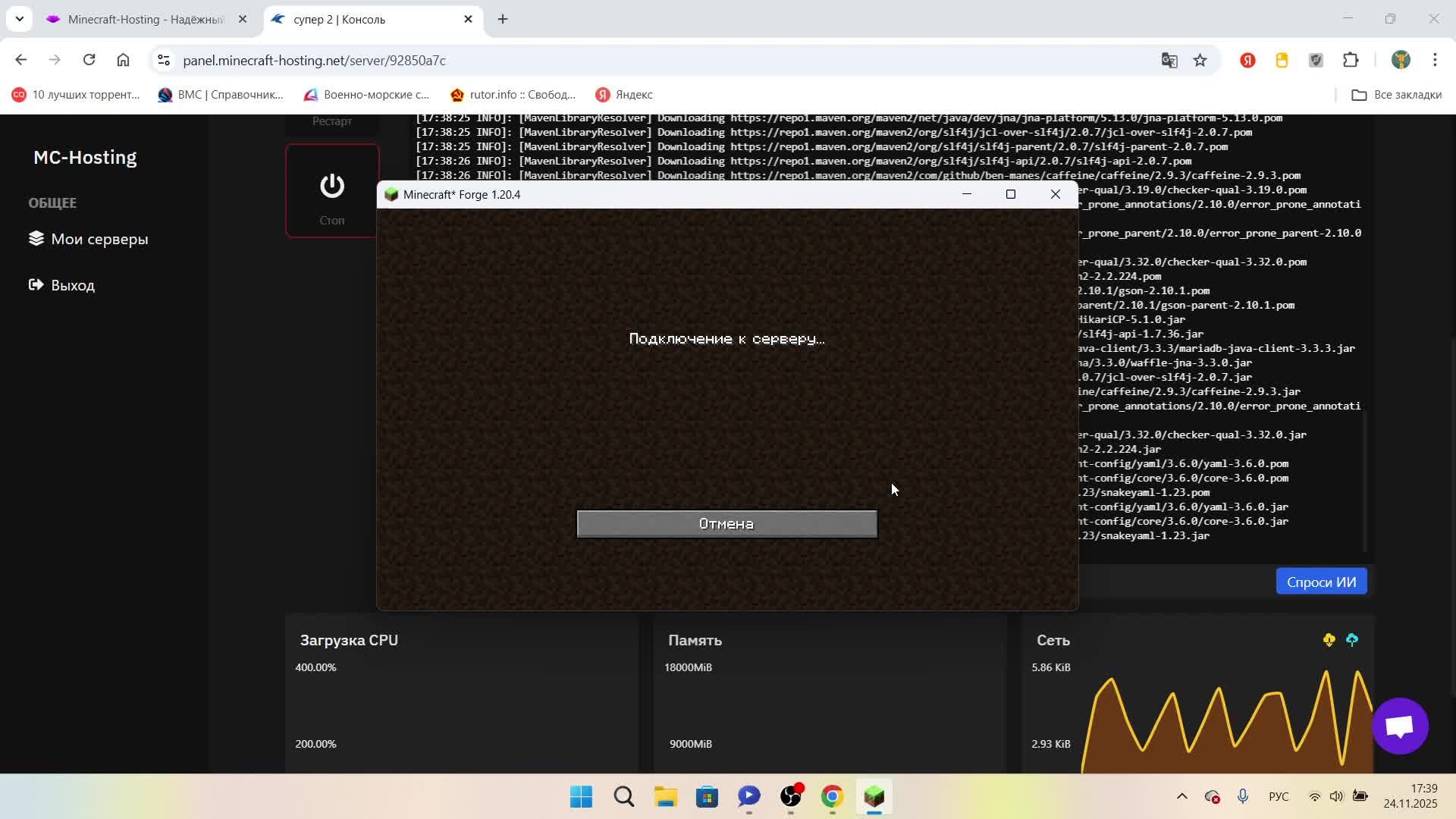Click the address bar URL
Image resolution: width=1456 pixels, height=819 pixels.
click(314, 61)
